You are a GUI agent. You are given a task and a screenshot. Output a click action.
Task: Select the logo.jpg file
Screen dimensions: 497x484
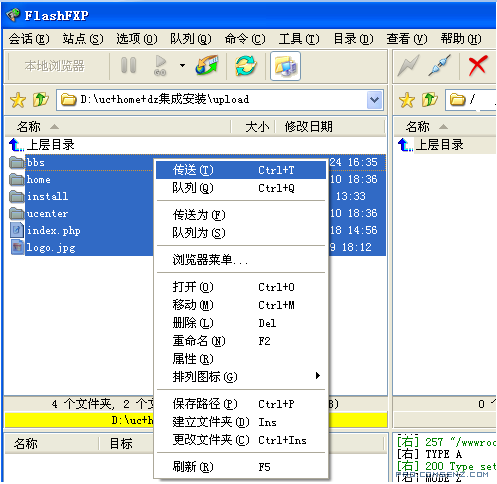click(51, 248)
